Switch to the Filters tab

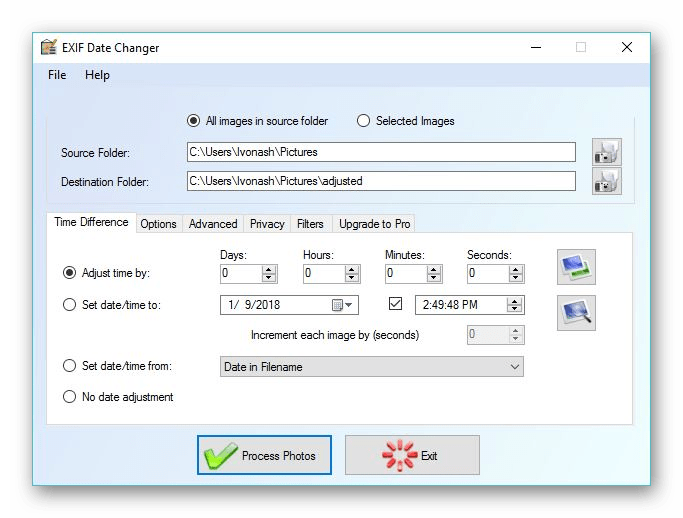(x=310, y=224)
